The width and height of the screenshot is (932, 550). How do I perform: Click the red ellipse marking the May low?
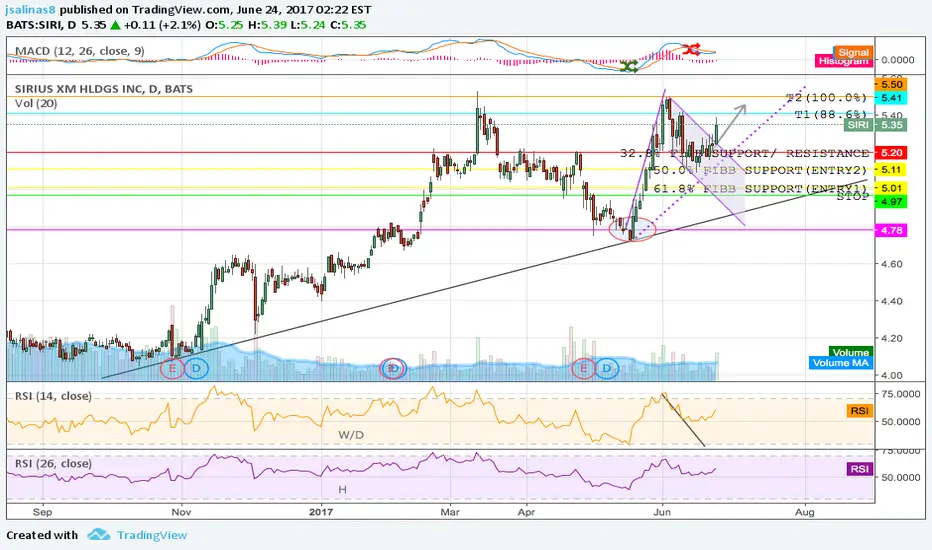pyautogui.click(x=632, y=229)
